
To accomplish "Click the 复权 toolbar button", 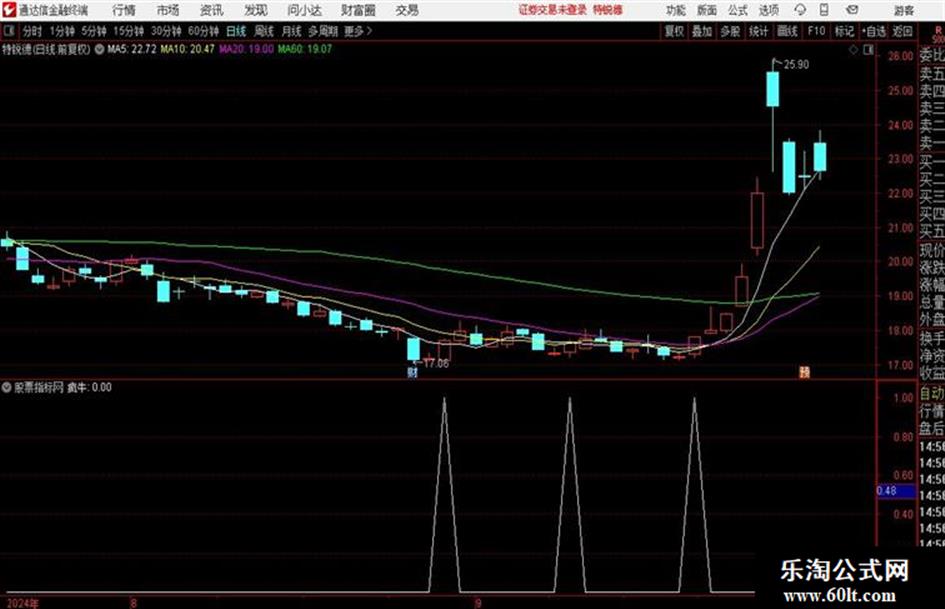I will [674, 31].
